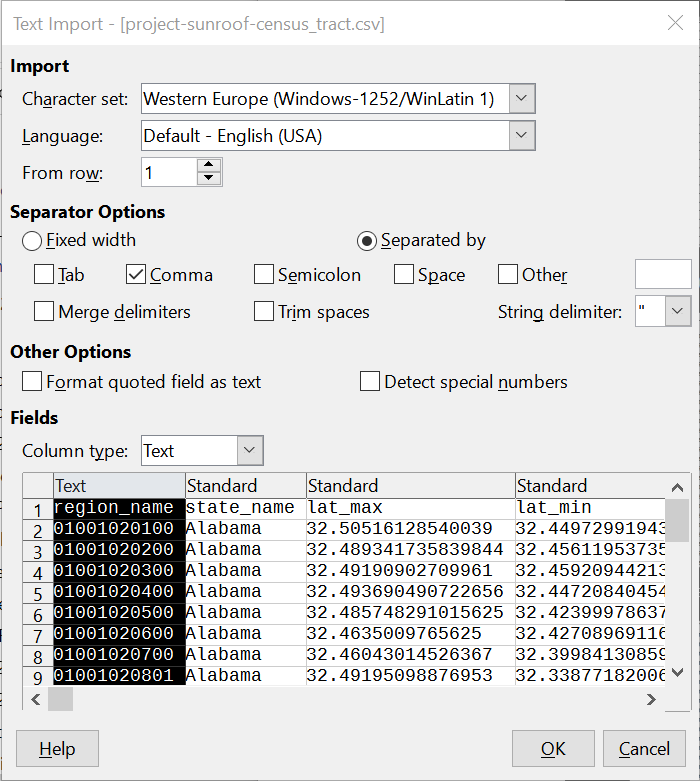Screen dimensions: 700x781
Task: Click the Other separator text field
Action: pyautogui.click(x=663, y=275)
